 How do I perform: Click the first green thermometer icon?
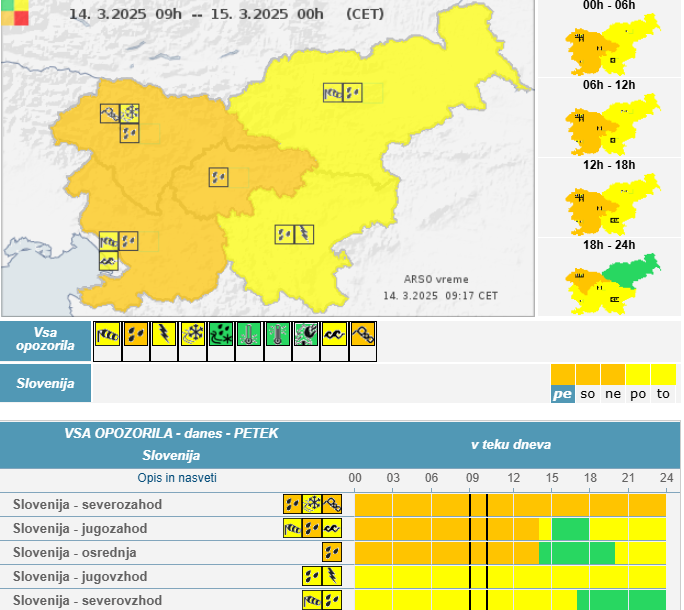(x=249, y=335)
